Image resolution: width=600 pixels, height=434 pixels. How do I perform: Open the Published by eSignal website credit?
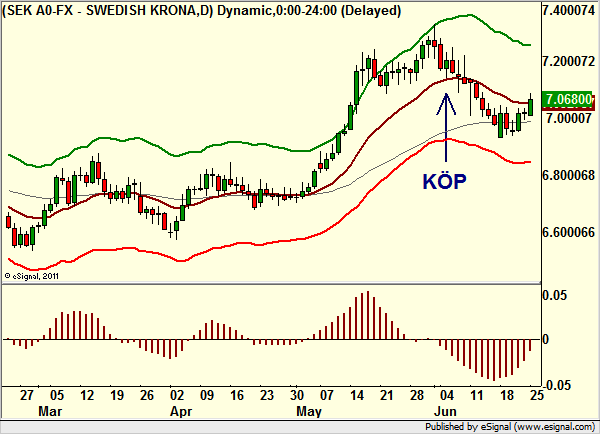[510, 427]
